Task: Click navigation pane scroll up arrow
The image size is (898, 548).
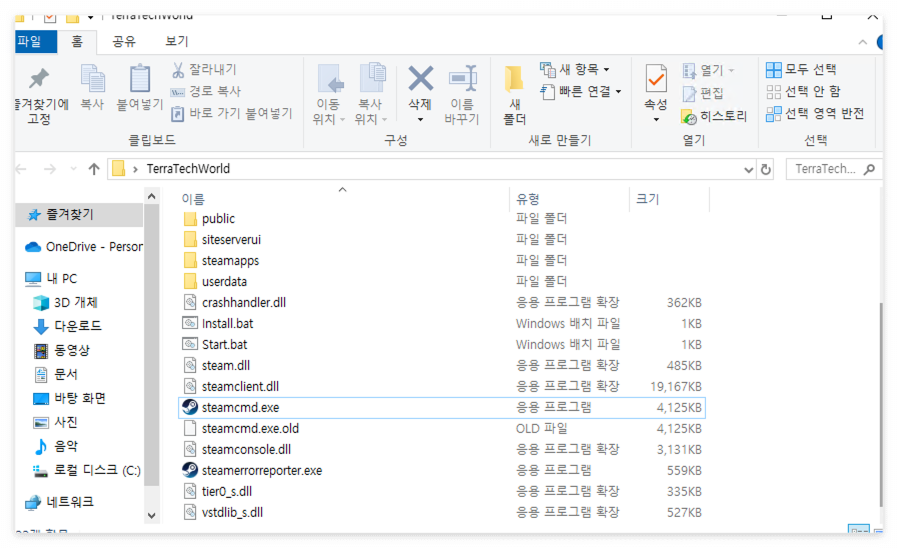Action: click(x=152, y=196)
